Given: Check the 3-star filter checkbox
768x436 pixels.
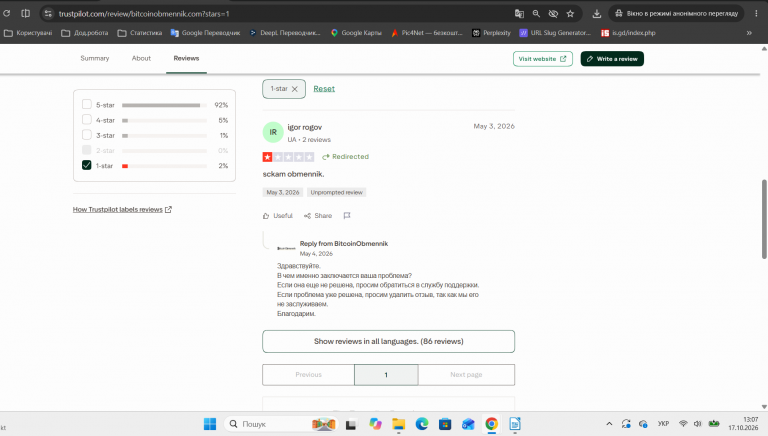Looking at the screenshot, I should (x=87, y=135).
